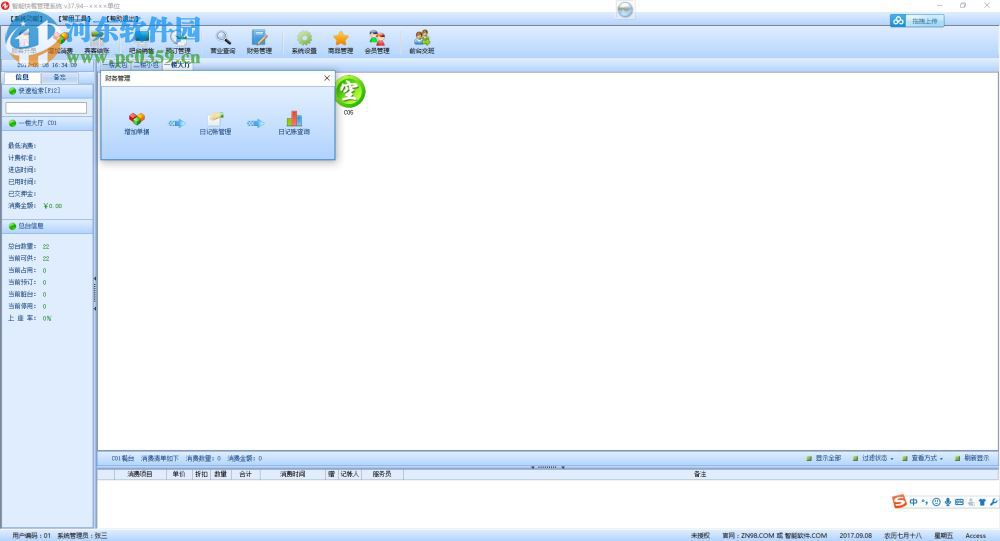Collapse the 一楼大厅 C01 info section
1000x541 pixels.
click(x=47, y=123)
